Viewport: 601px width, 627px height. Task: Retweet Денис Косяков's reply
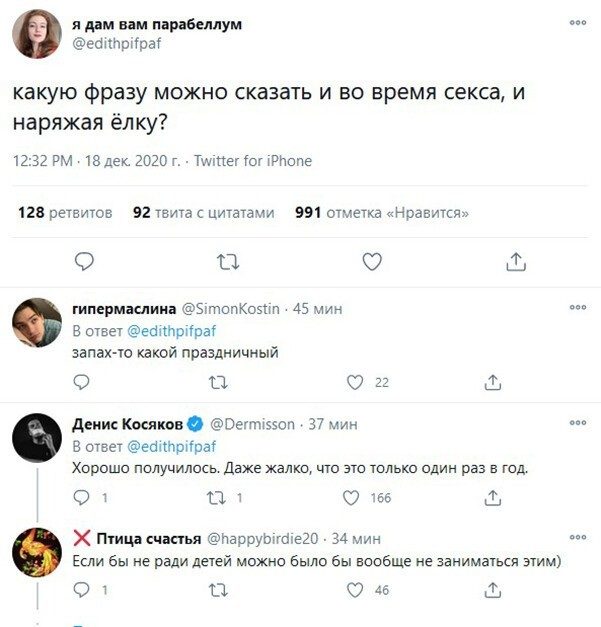click(x=217, y=498)
